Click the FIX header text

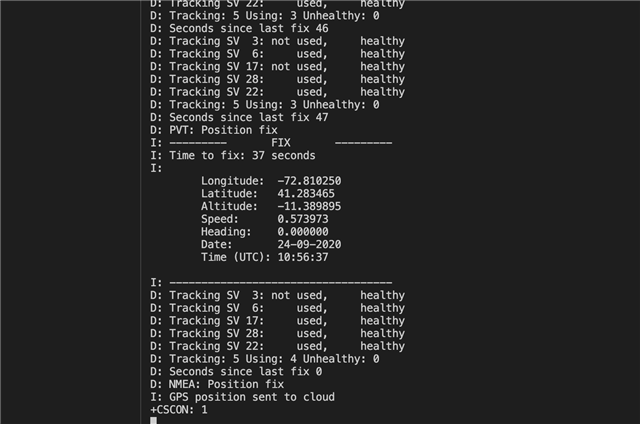click(281, 143)
